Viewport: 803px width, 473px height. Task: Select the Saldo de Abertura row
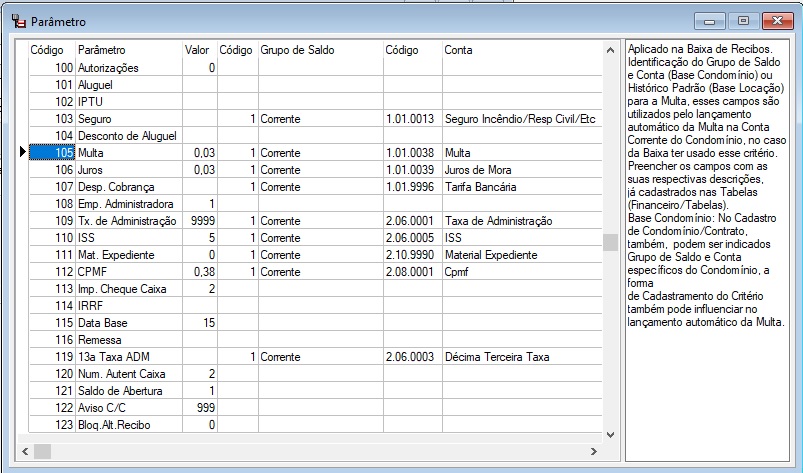315,391
